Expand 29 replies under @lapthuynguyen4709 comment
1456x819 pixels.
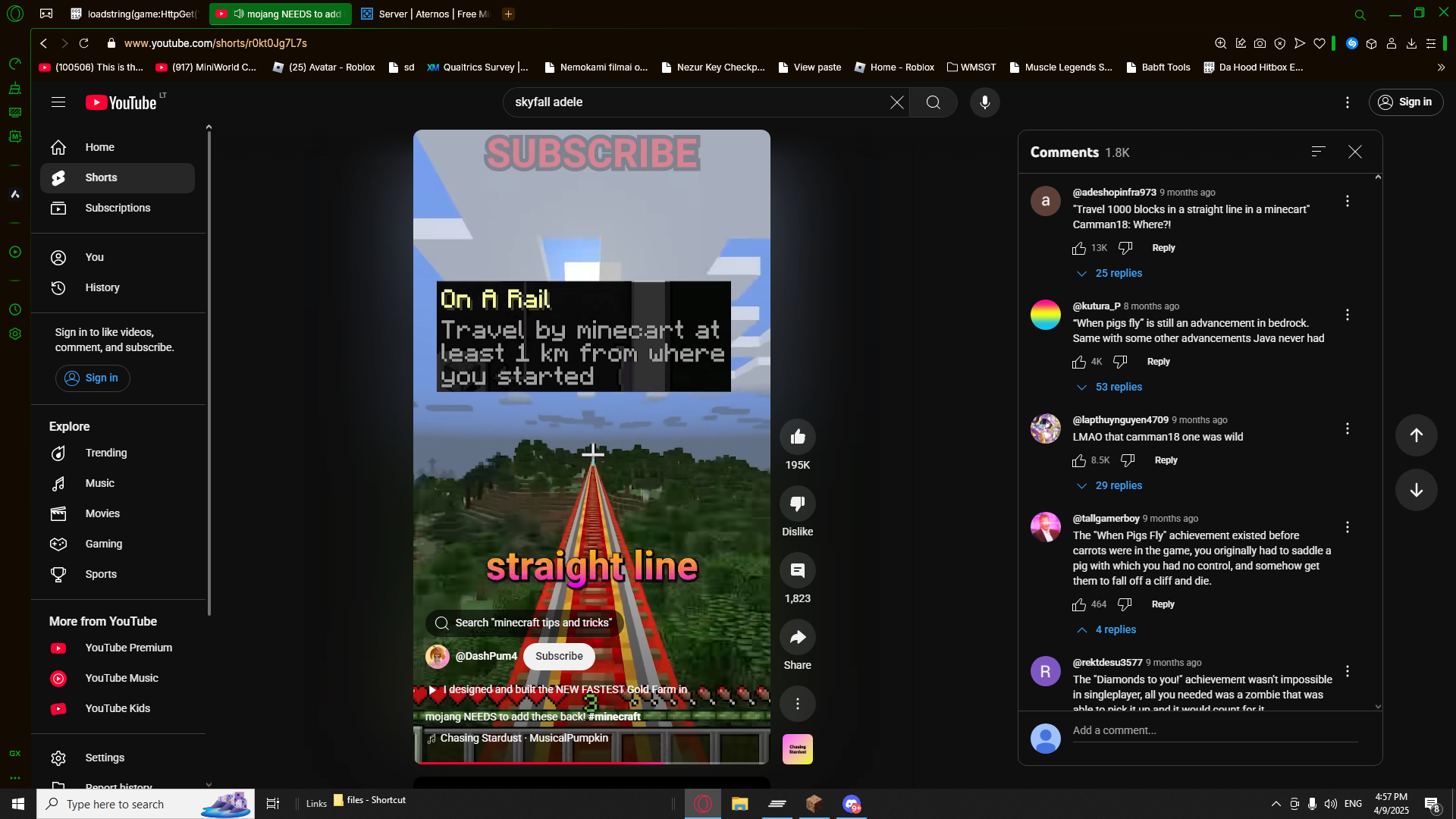click(1109, 486)
